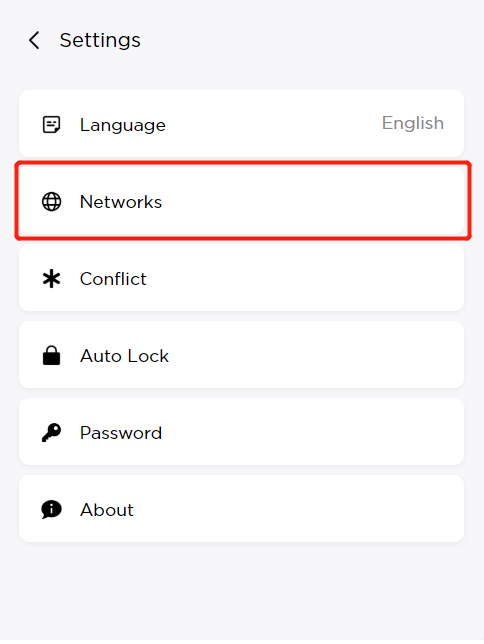Image resolution: width=484 pixels, height=644 pixels.
Task: Click the Auto Lock padlock icon
Action: click(51, 355)
